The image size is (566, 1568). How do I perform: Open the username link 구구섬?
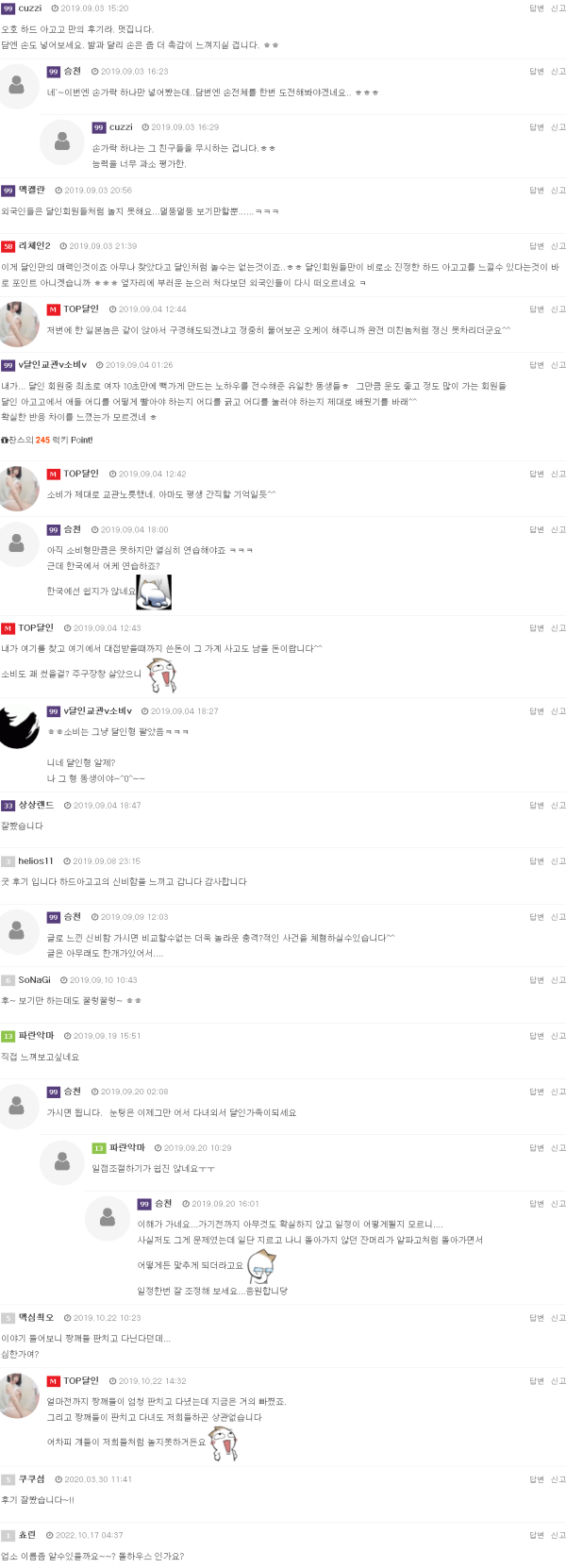point(31,1479)
